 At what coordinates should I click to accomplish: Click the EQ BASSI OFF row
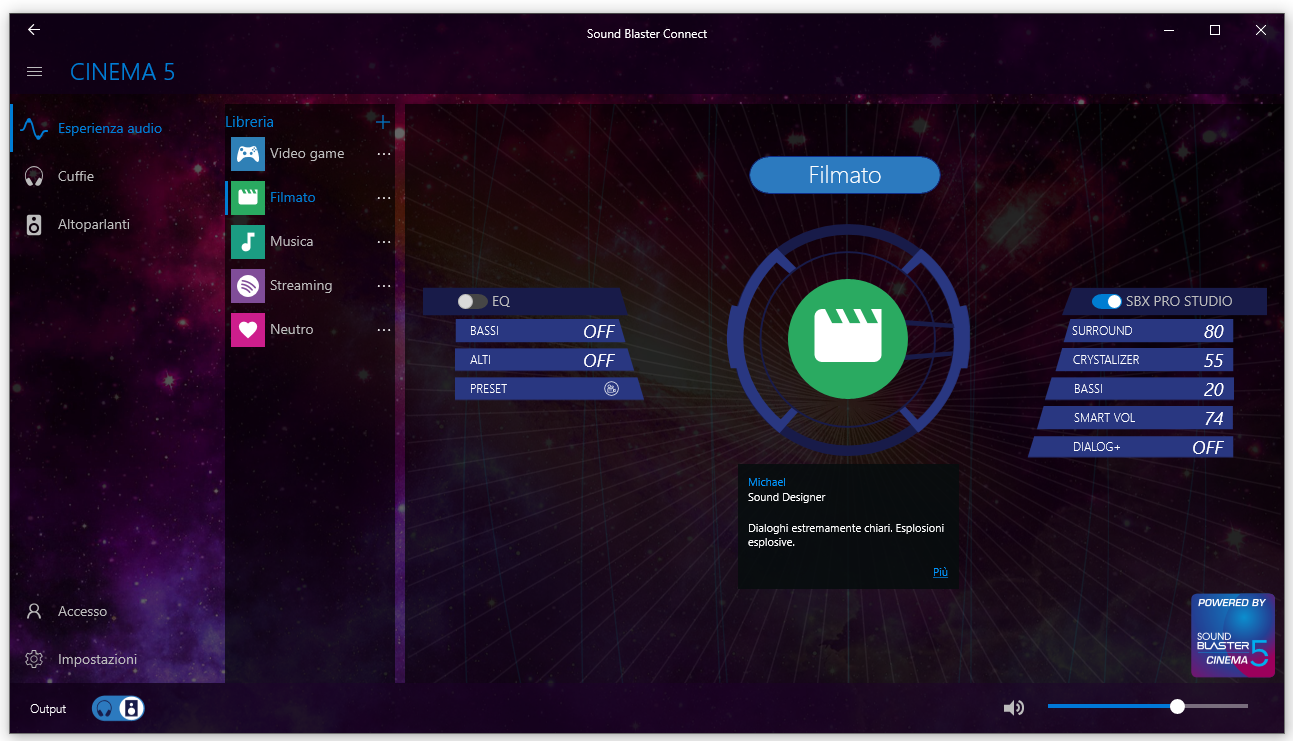click(540, 331)
